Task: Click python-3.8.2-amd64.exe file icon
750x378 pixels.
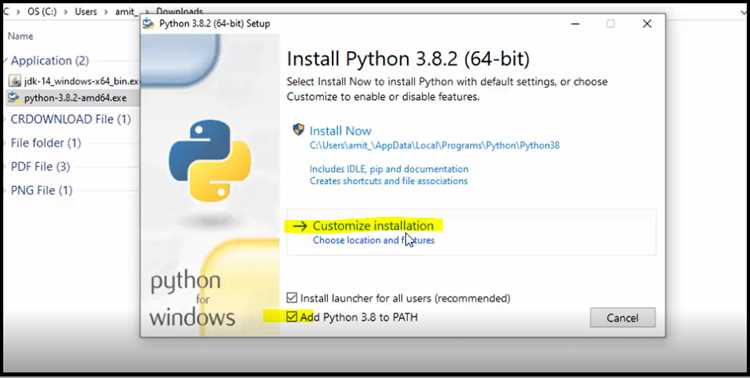Action: [14, 98]
